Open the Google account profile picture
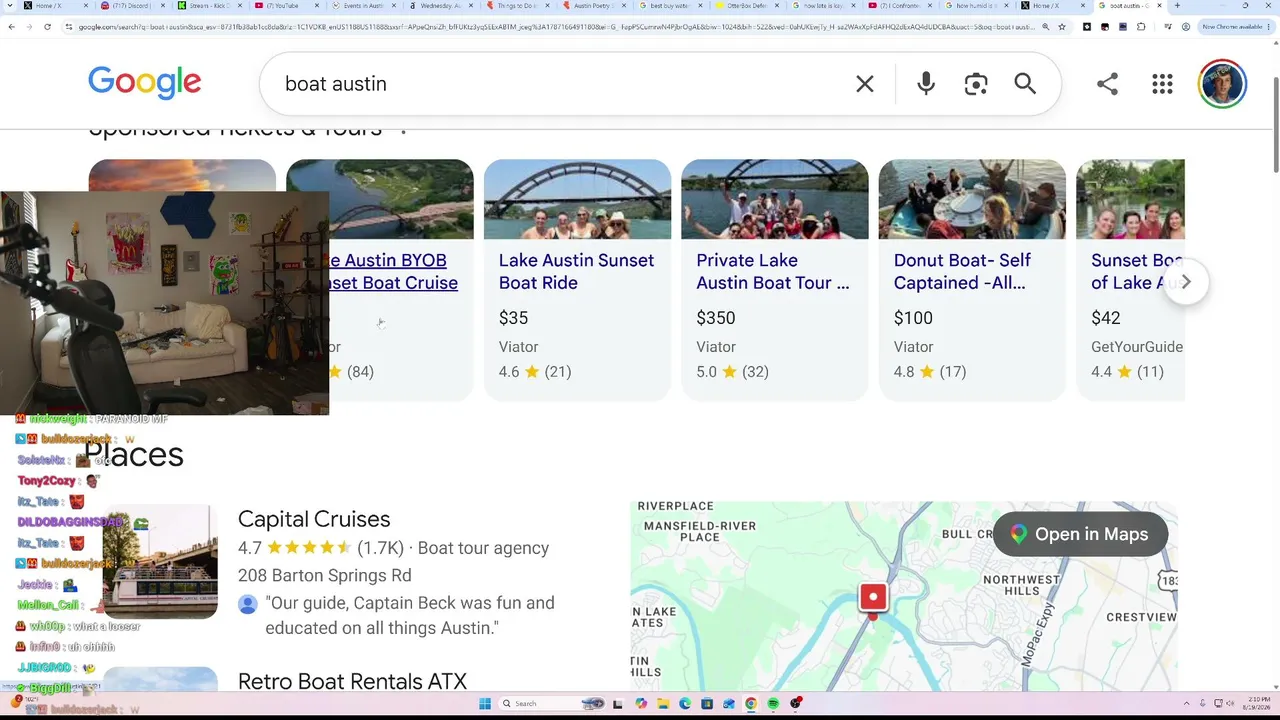Viewport: 1280px width, 720px height. pyautogui.click(x=1222, y=84)
